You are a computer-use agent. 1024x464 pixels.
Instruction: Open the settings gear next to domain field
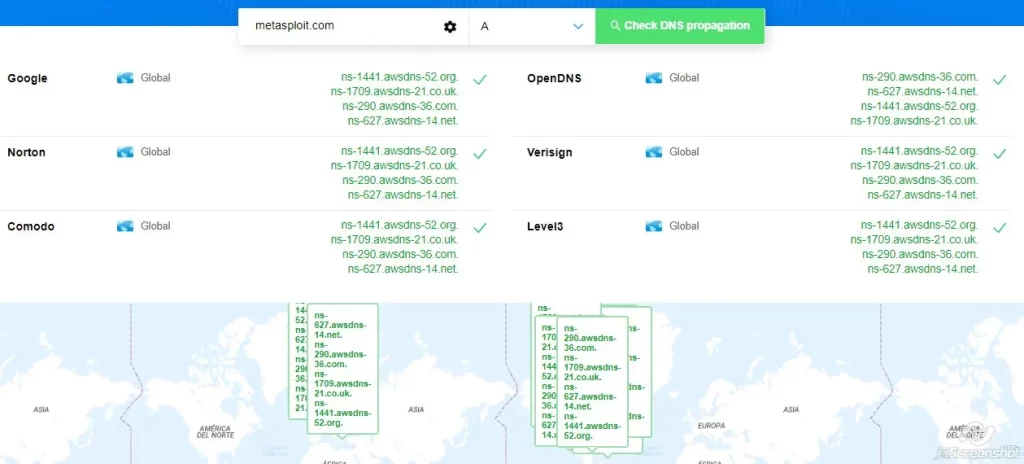coord(450,27)
